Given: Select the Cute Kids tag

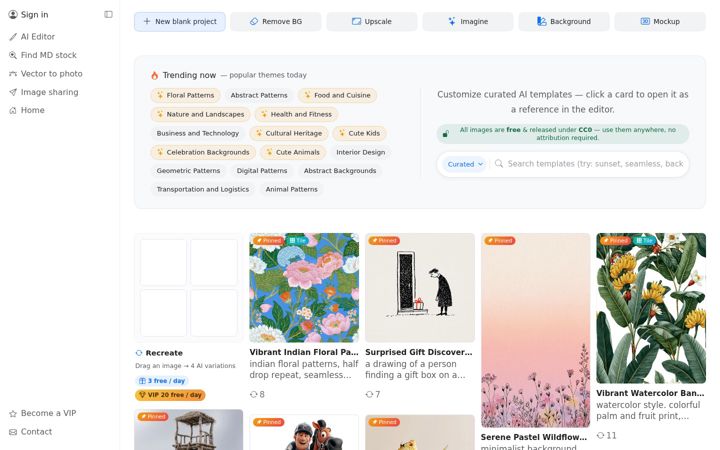Looking at the screenshot, I should click(360, 134).
